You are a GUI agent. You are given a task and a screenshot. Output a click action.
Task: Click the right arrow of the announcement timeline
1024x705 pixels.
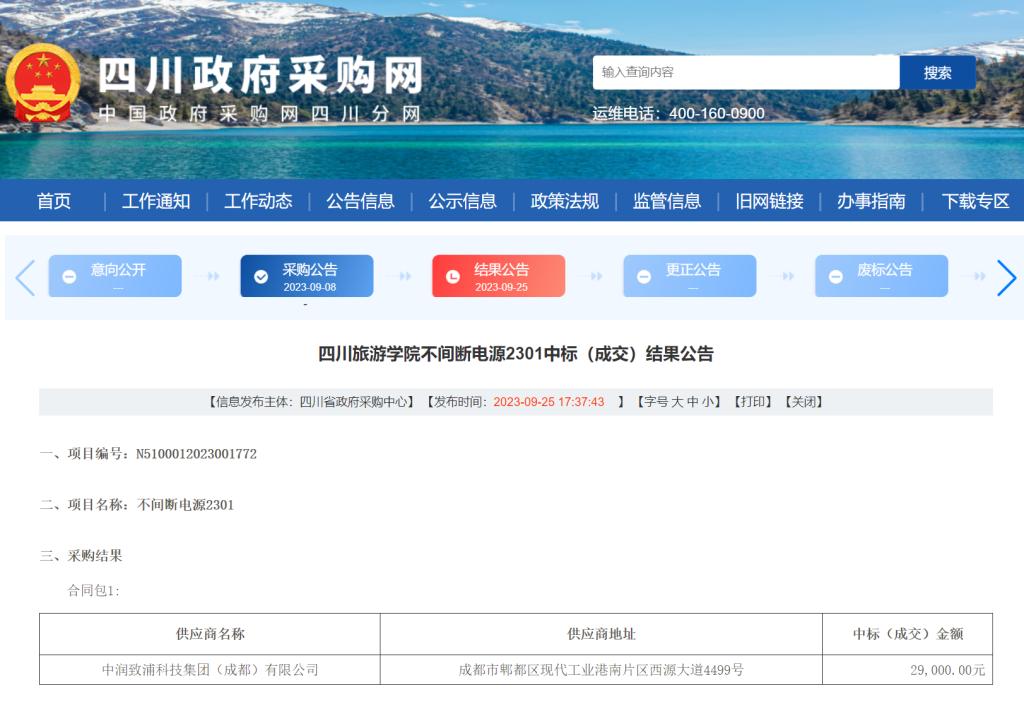tap(1006, 277)
